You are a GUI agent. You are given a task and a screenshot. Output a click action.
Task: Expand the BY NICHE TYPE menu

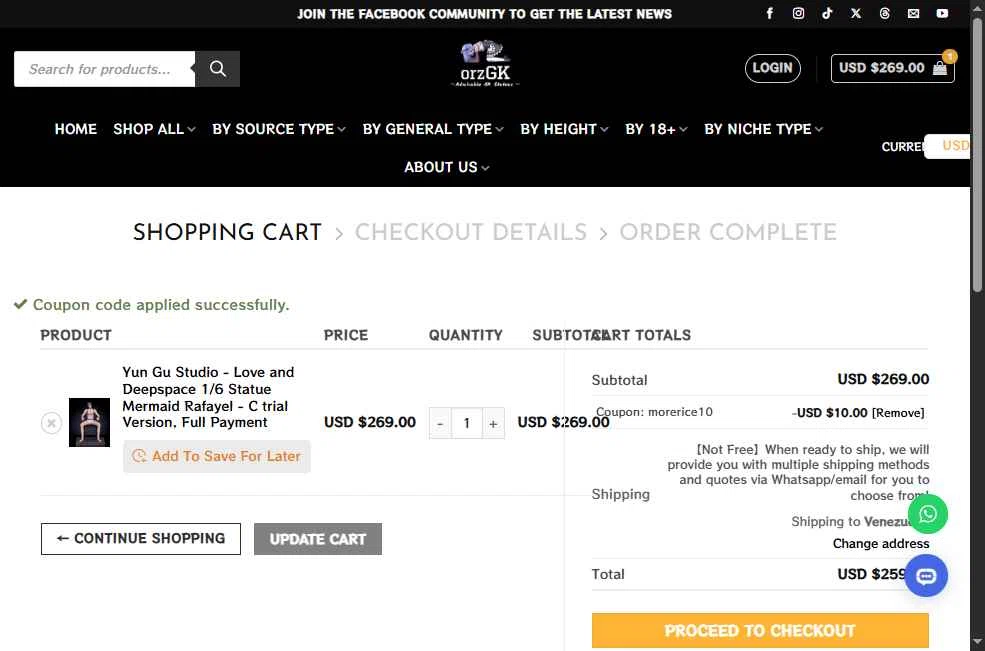pos(763,129)
